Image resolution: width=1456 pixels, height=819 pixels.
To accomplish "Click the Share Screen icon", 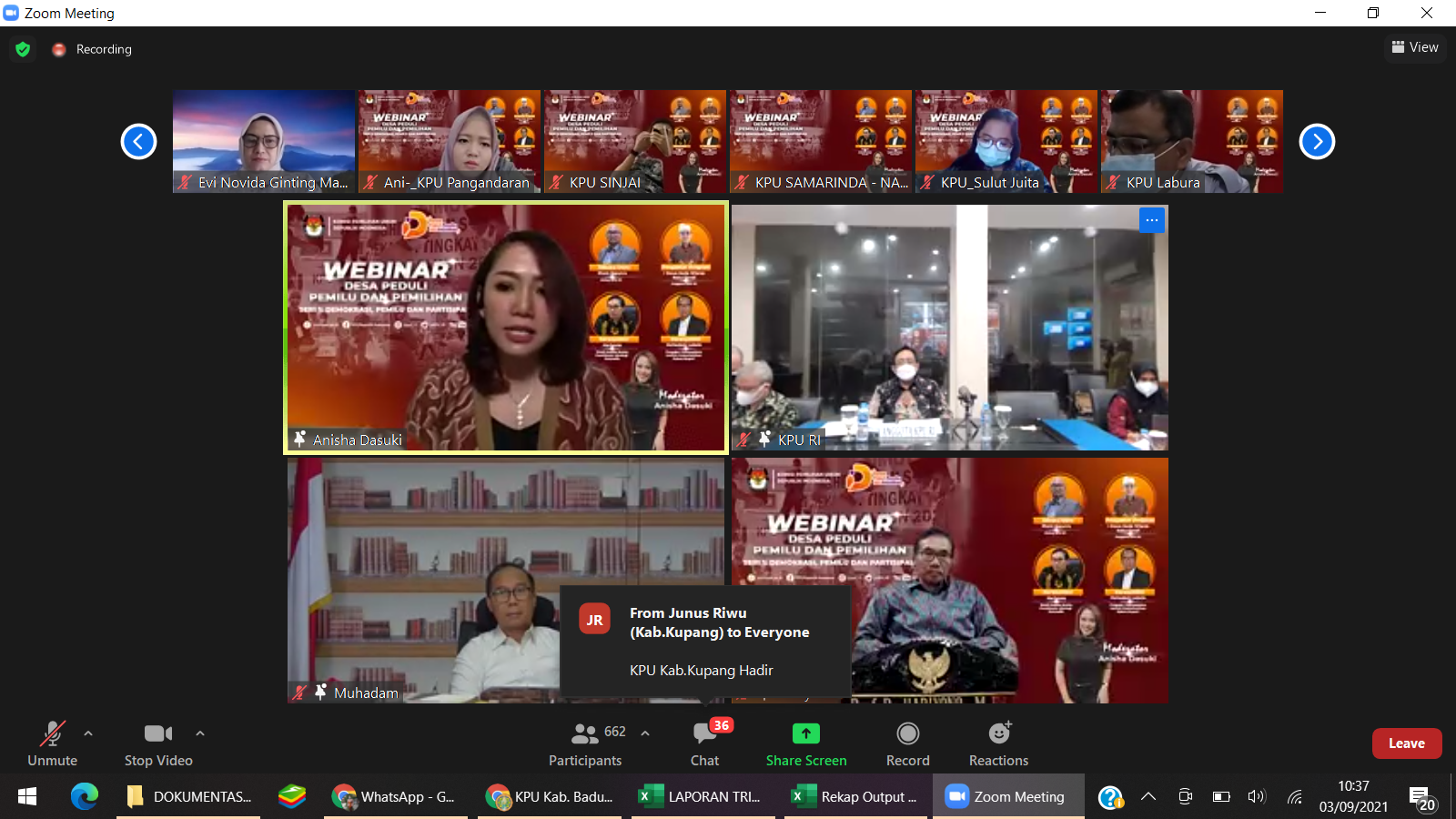I will (x=805, y=733).
